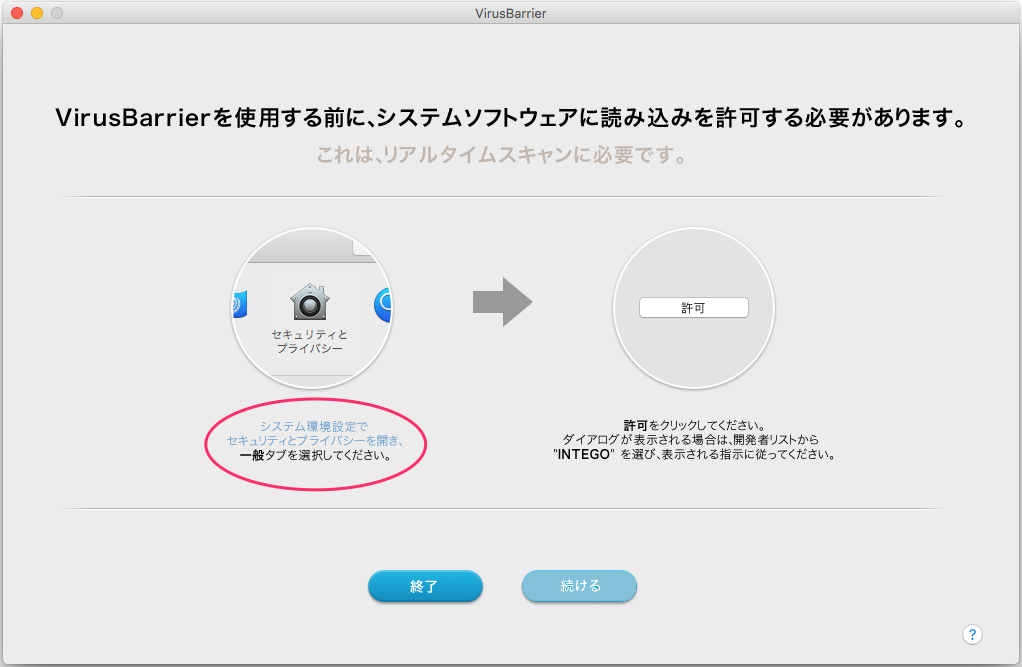Image resolution: width=1022 pixels, height=667 pixels.
Task: Click the text 許可をクリックしてください
Action: tap(694, 426)
